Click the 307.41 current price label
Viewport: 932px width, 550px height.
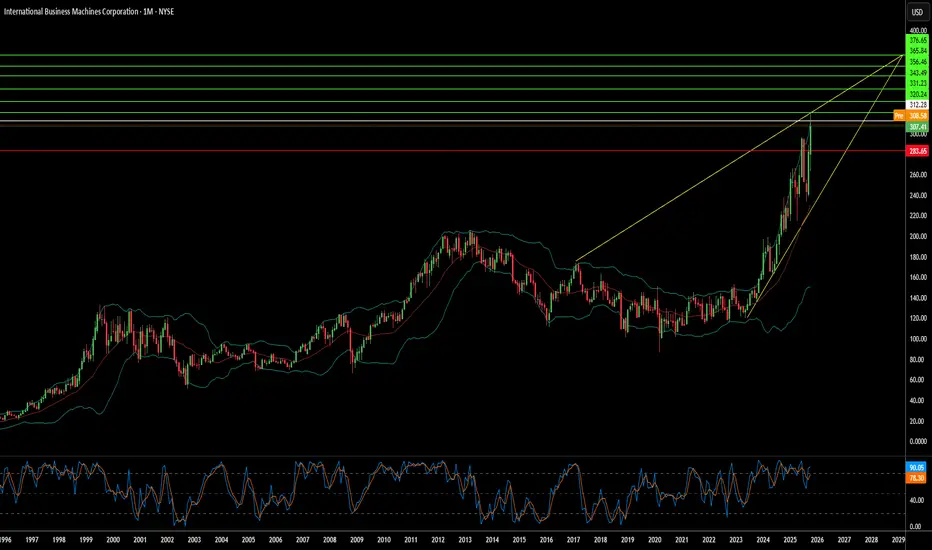tap(917, 127)
